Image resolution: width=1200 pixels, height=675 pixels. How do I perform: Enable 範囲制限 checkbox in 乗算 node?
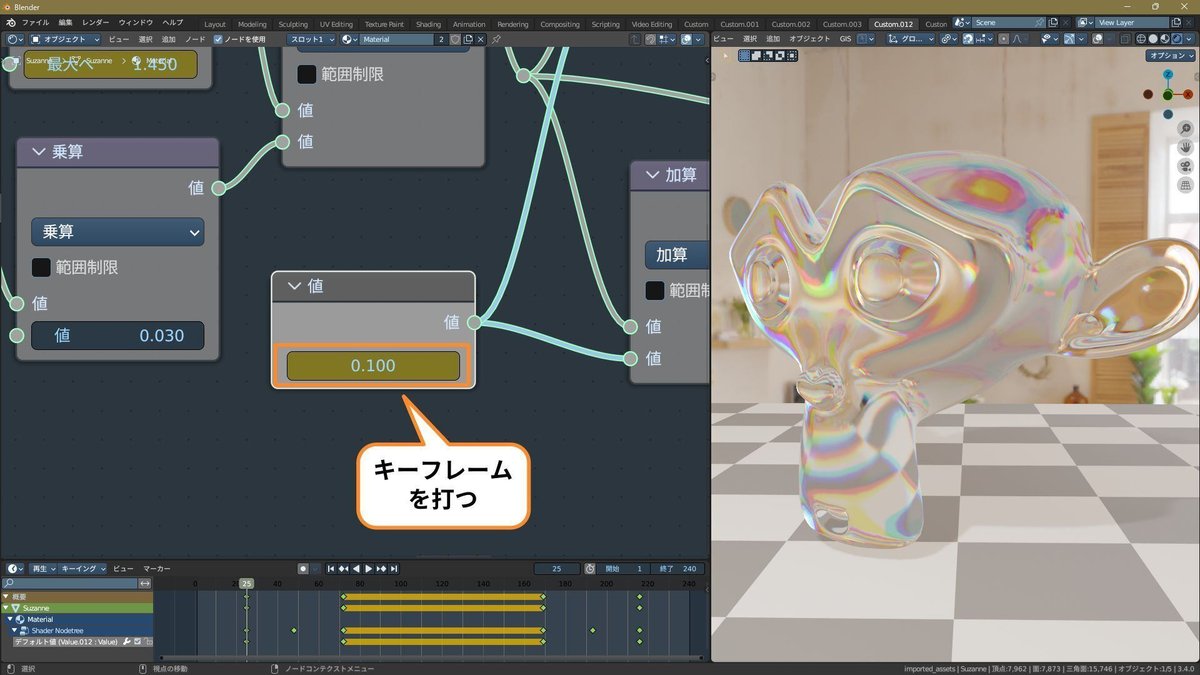pyautogui.click(x=41, y=267)
